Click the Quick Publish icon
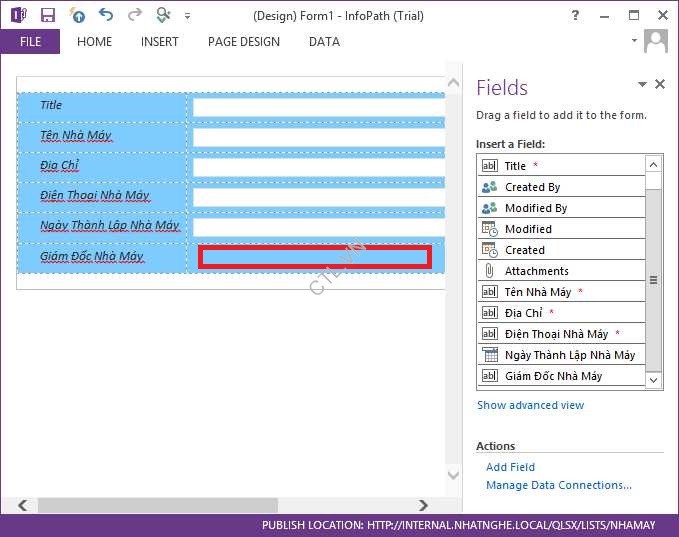This screenshot has width=679, height=537. click(77, 16)
